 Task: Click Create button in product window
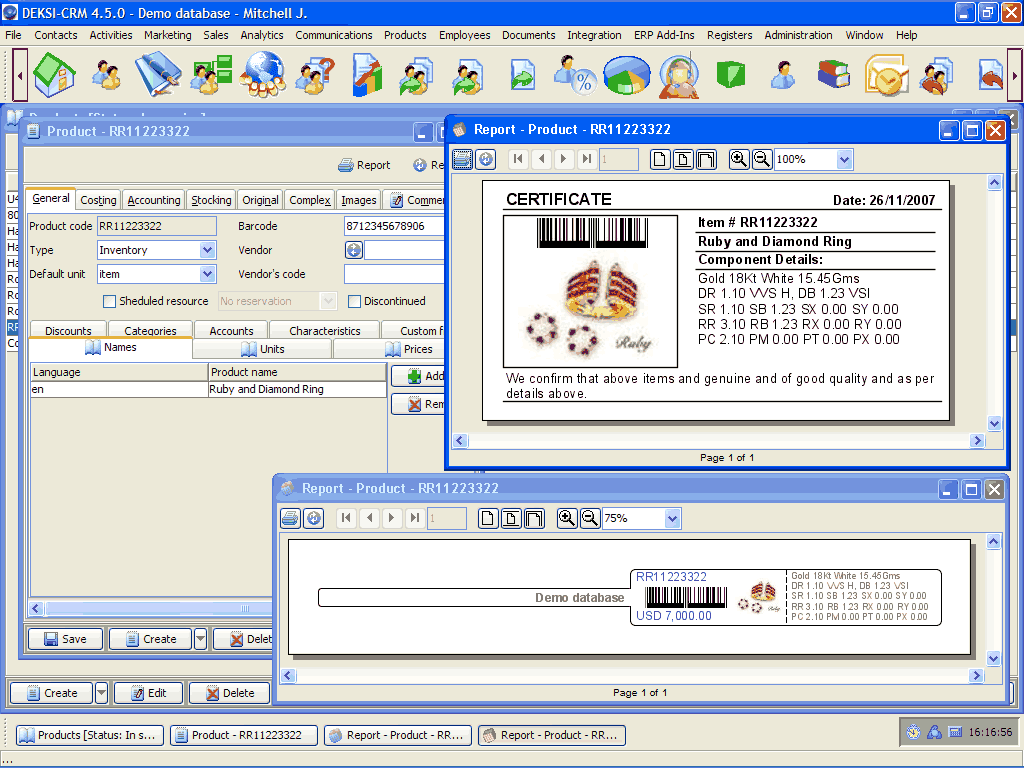point(151,639)
